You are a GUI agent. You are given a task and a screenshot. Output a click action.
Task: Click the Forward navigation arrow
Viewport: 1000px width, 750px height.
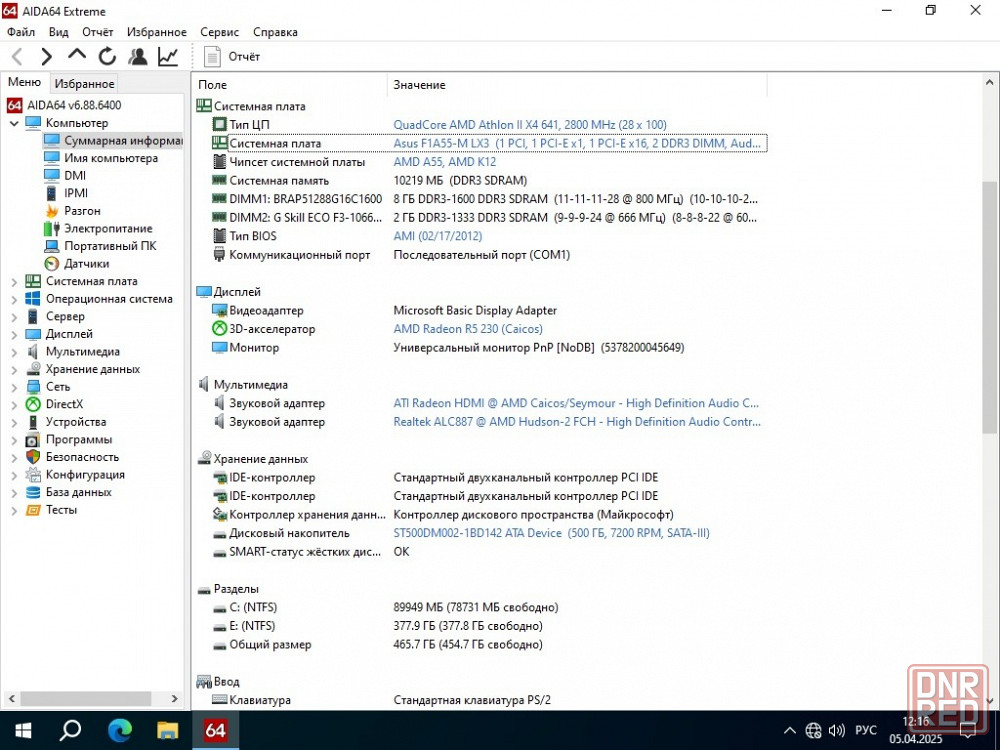click(47, 57)
